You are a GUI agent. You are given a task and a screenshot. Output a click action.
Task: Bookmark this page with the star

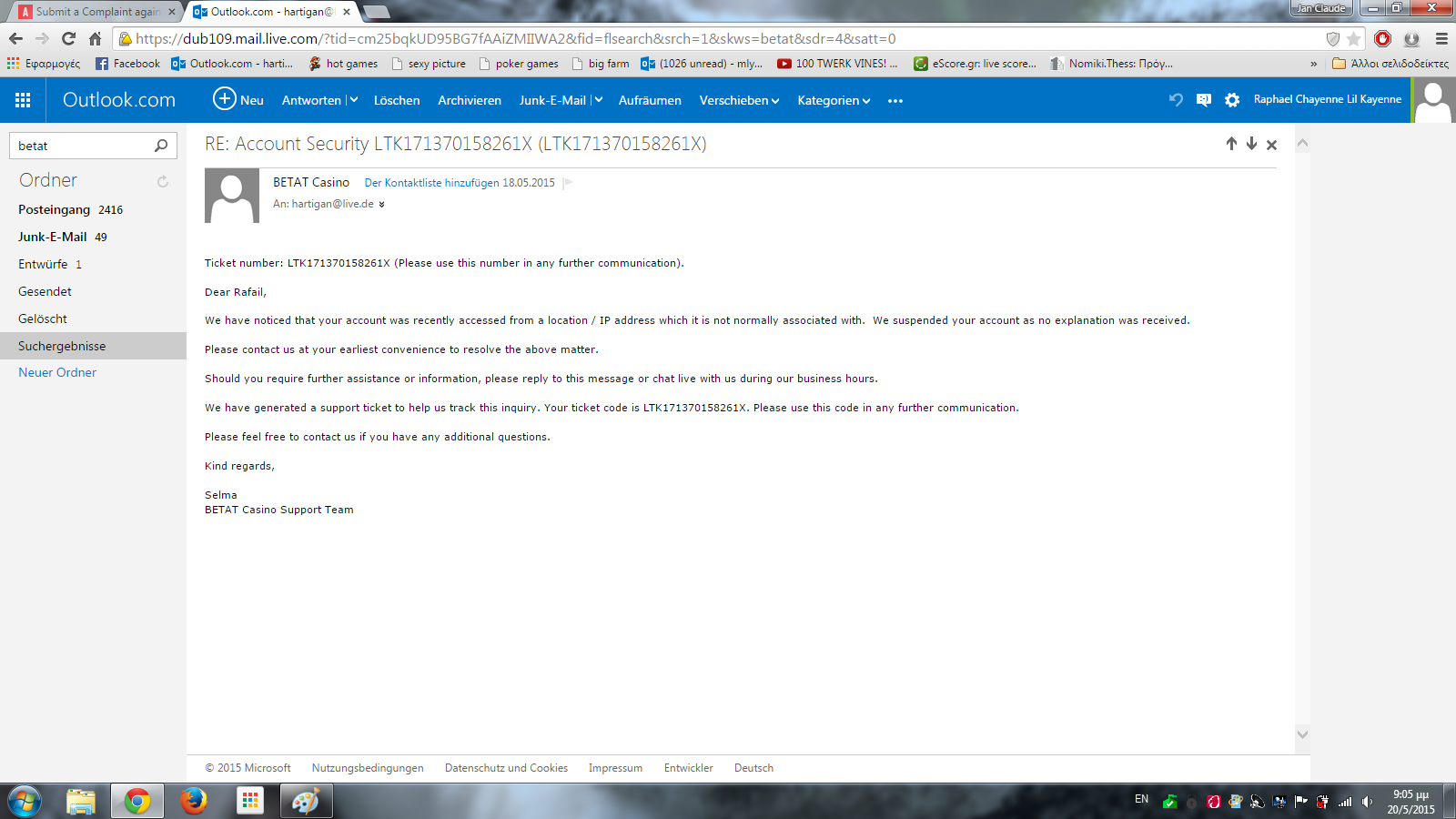[1353, 38]
